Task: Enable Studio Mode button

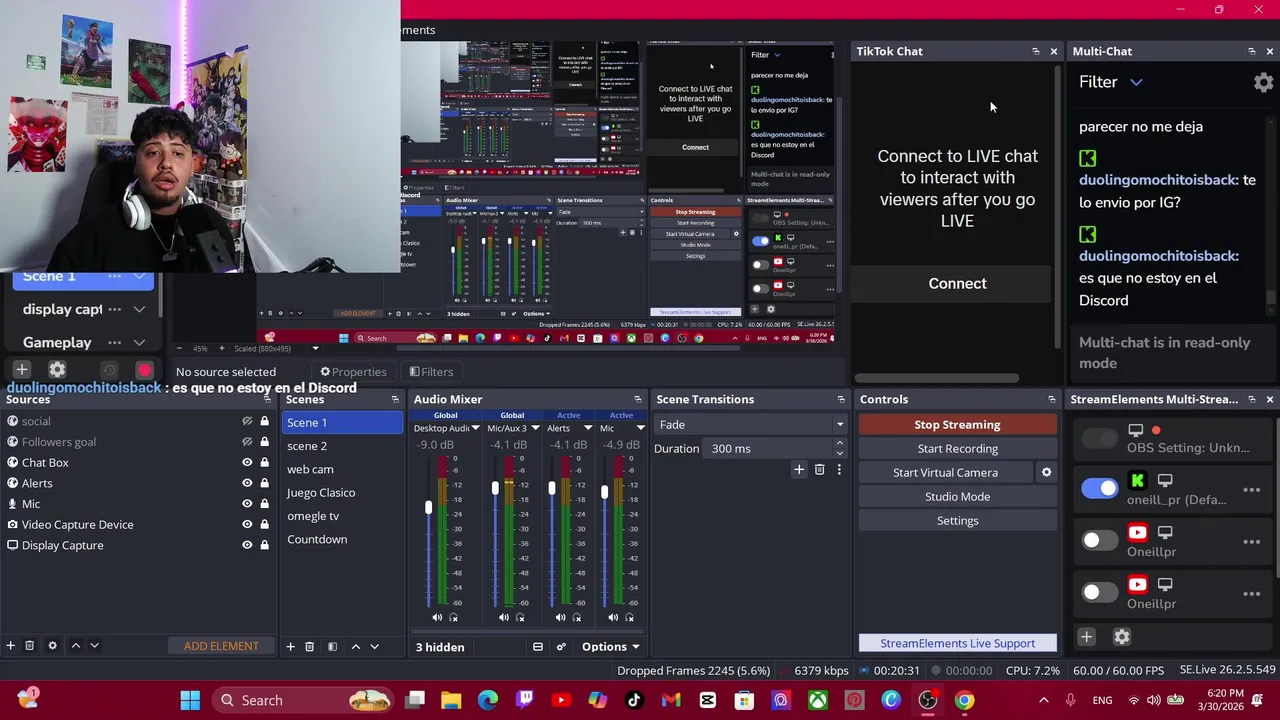Action: click(x=957, y=496)
